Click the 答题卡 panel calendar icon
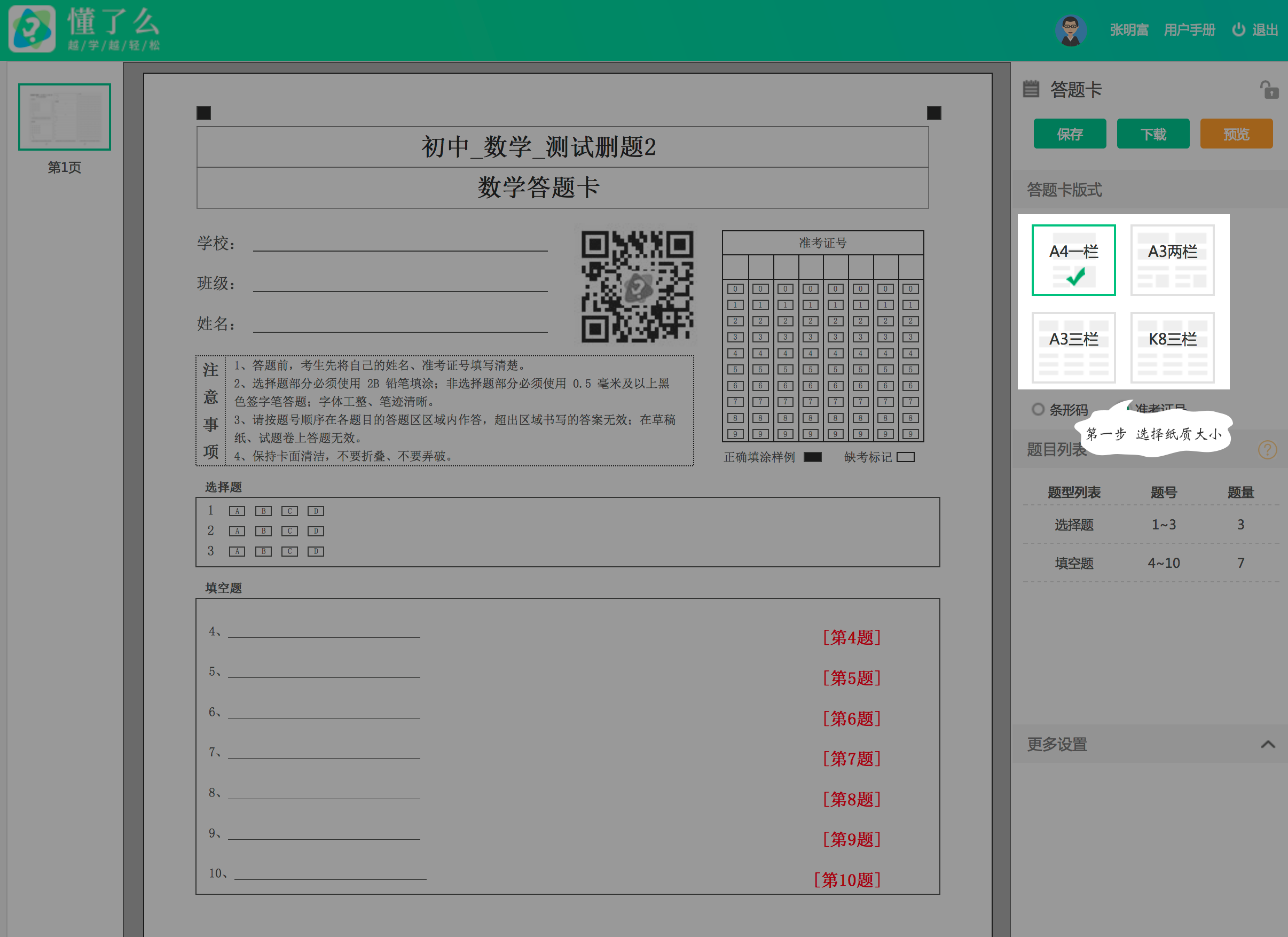Screen dimensions: 1288x937 pos(1031,89)
